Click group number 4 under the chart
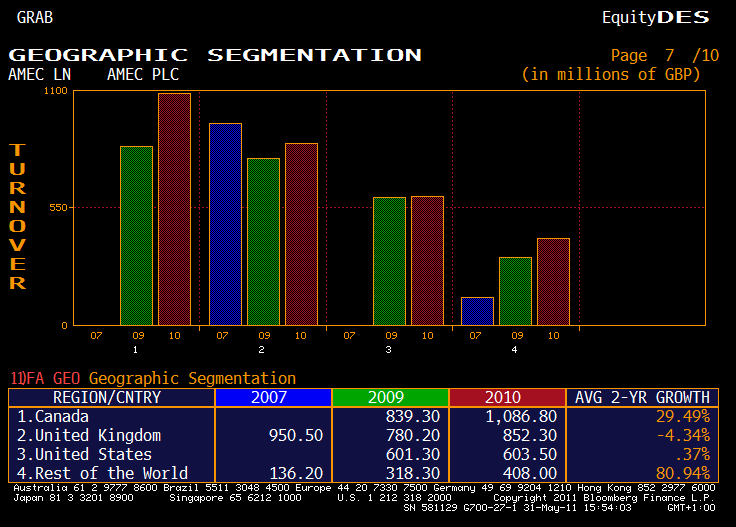Screen dimensions: 736x527 click(514, 350)
